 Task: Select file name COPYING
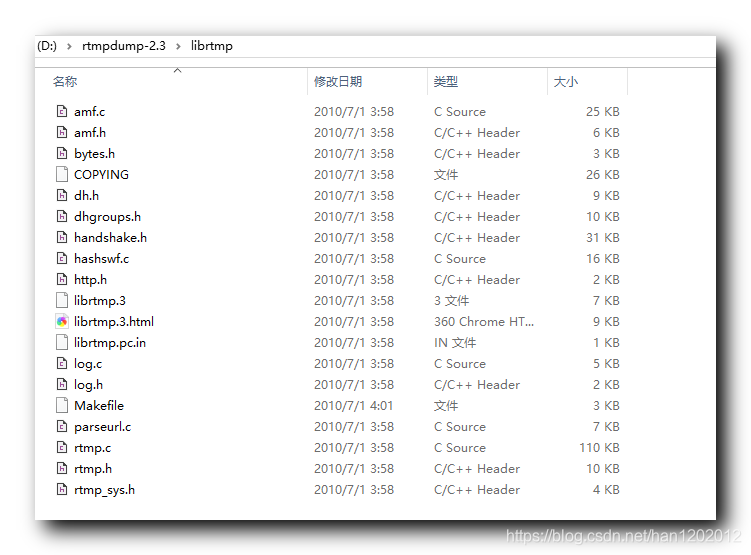[102, 175]
